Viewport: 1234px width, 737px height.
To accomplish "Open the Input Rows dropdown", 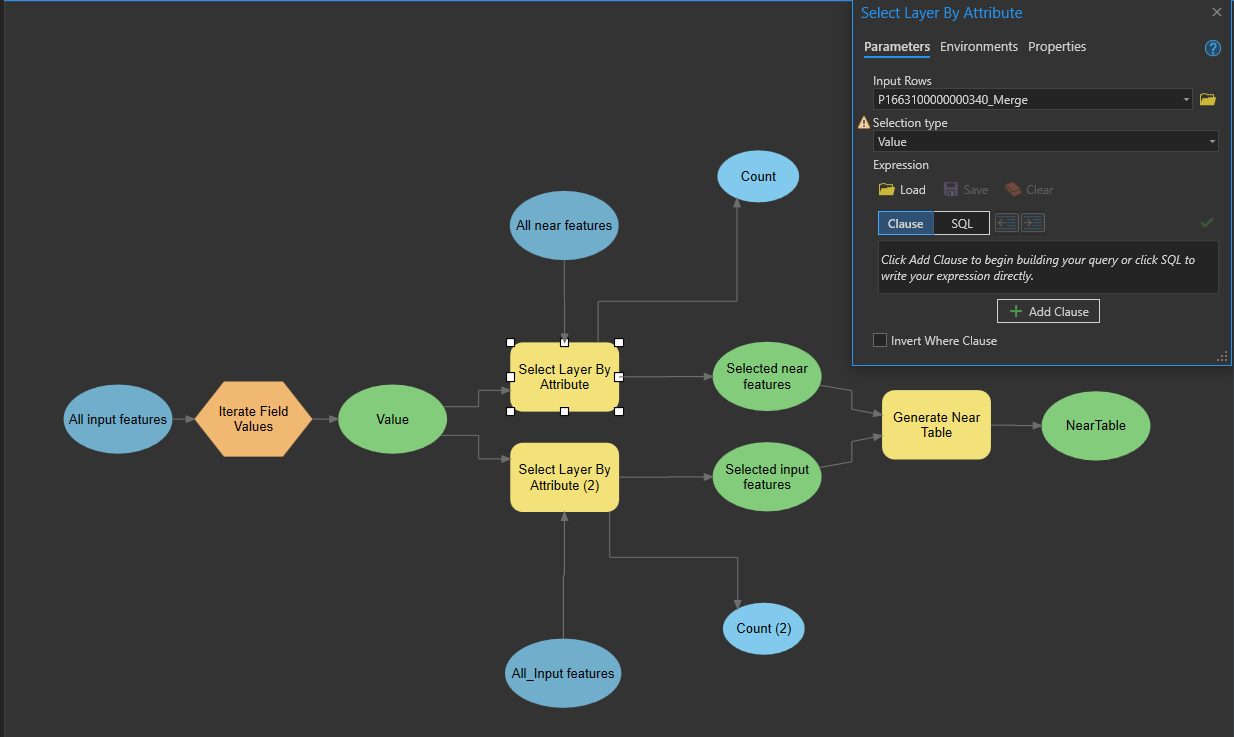I will click(1186, 99).
